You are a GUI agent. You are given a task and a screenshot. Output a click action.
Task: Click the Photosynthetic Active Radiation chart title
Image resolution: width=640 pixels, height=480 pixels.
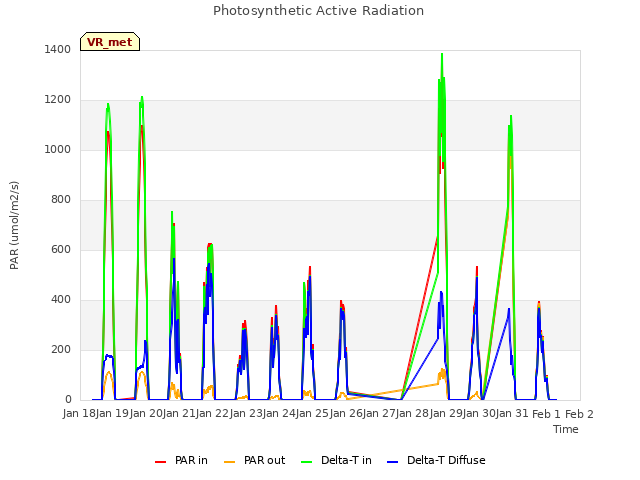pos(318,11)
